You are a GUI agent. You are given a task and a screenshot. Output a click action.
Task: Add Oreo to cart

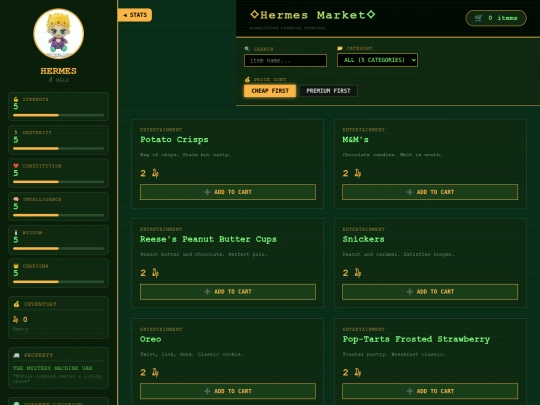pyautogui.click(x=228, y=391)
